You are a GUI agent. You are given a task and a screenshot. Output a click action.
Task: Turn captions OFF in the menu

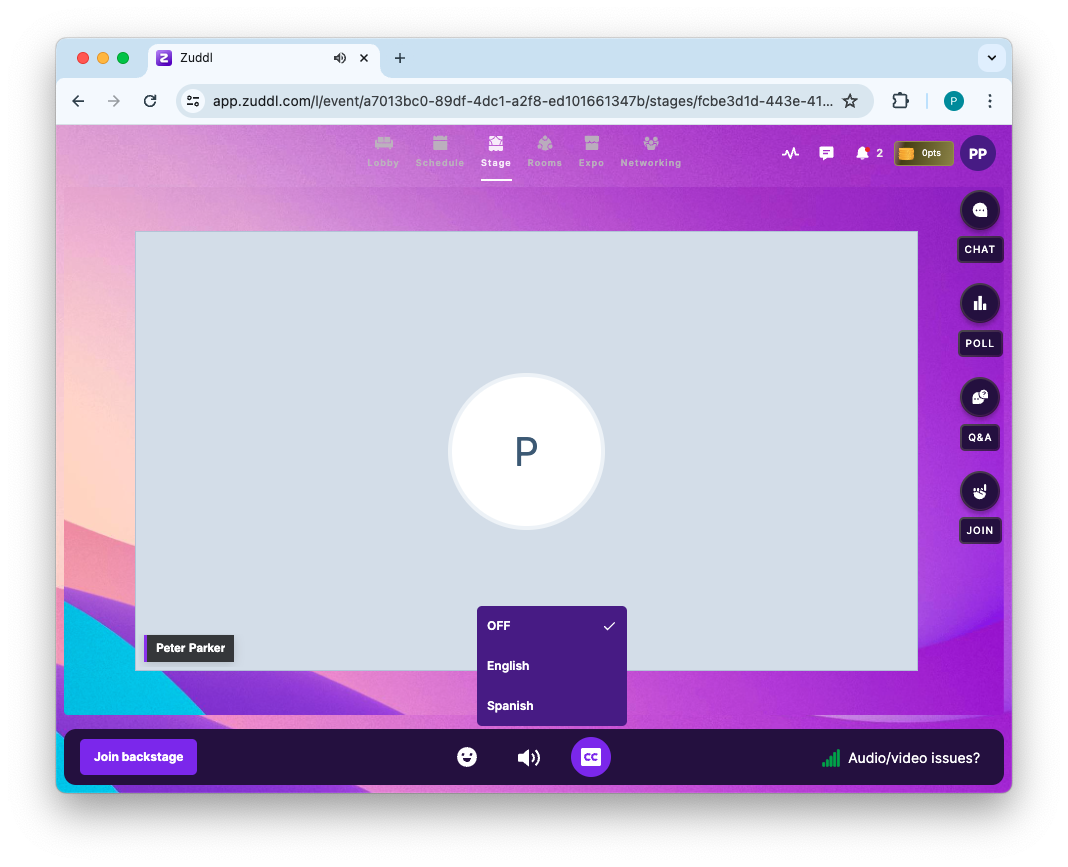click(552, 626)
